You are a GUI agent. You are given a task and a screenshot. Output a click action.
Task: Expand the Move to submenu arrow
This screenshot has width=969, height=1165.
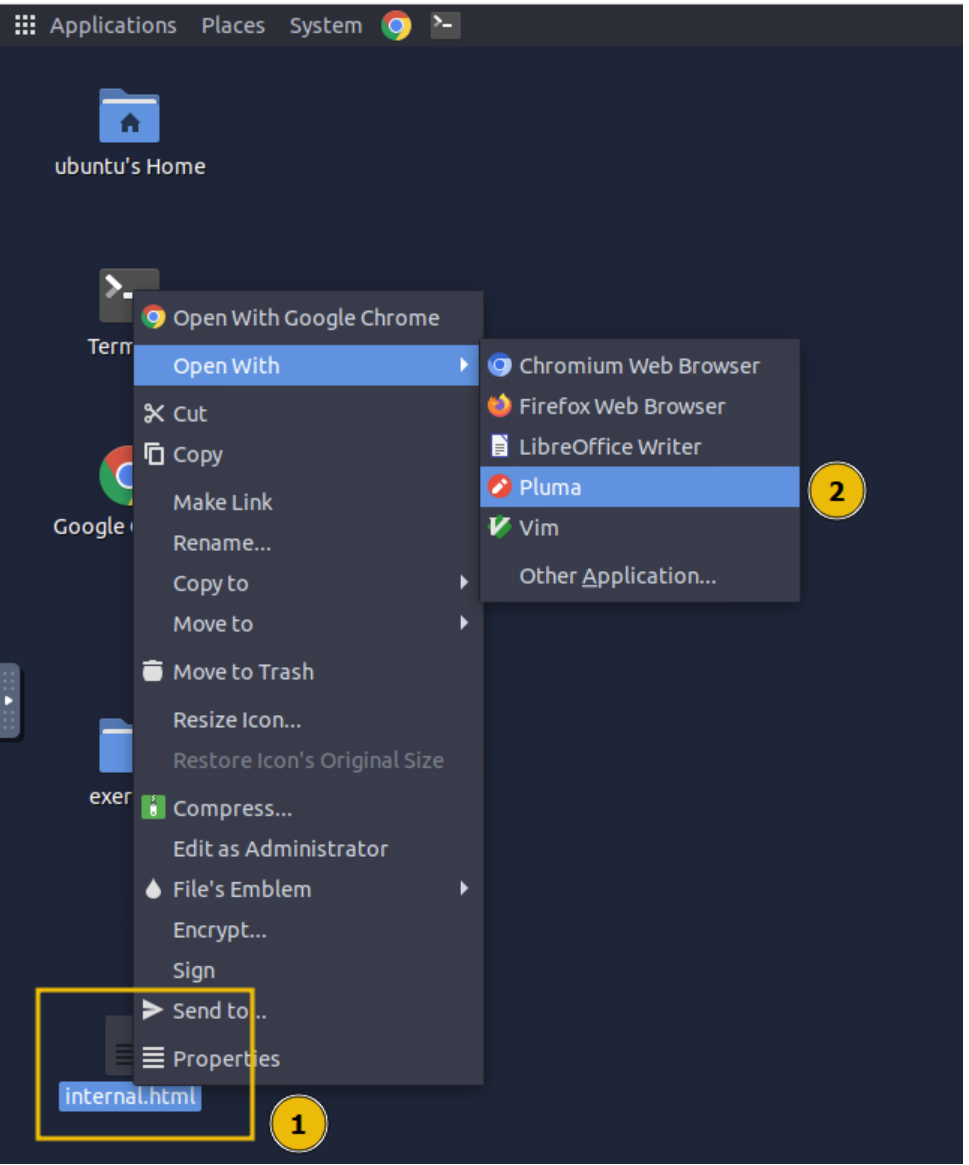tap(464, 623)
